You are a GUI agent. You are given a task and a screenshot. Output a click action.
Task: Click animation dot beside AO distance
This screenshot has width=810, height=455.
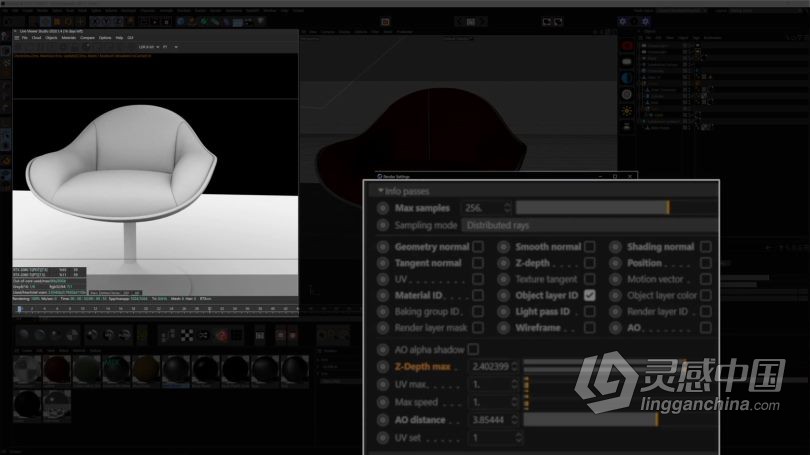(x=383, y=420)
